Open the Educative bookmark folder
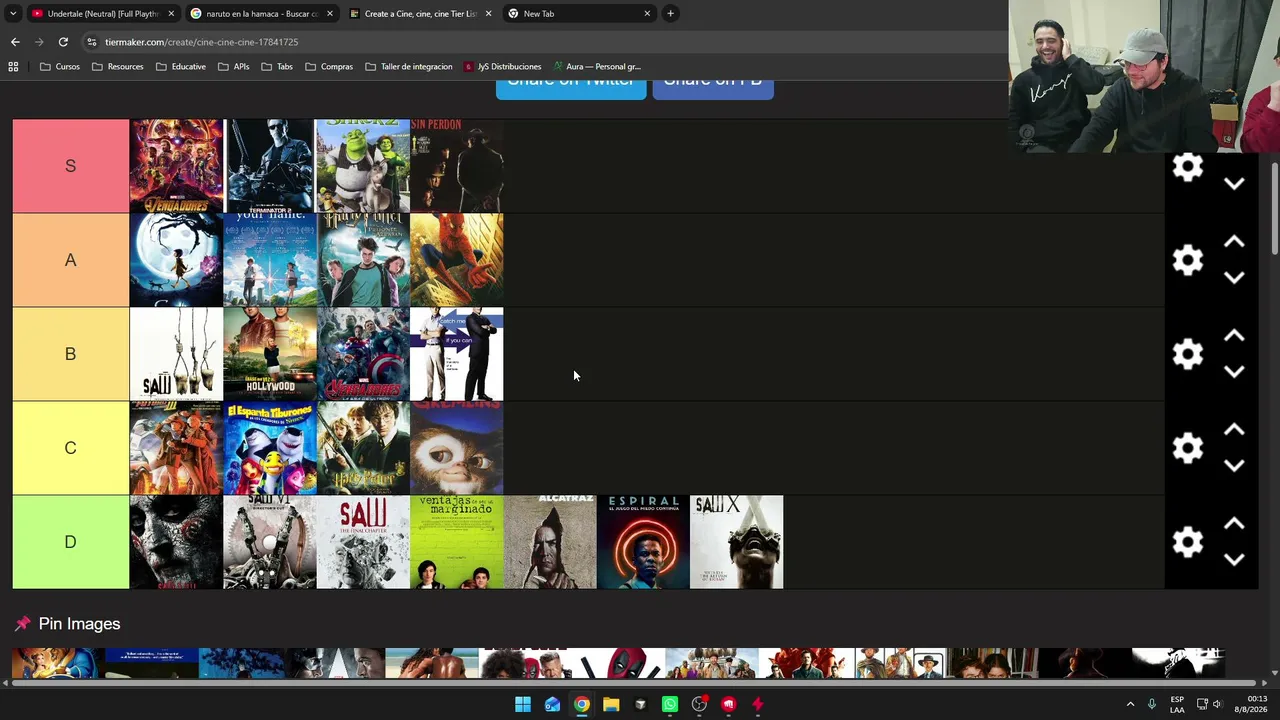1280x720 pixels. [180, 67]
